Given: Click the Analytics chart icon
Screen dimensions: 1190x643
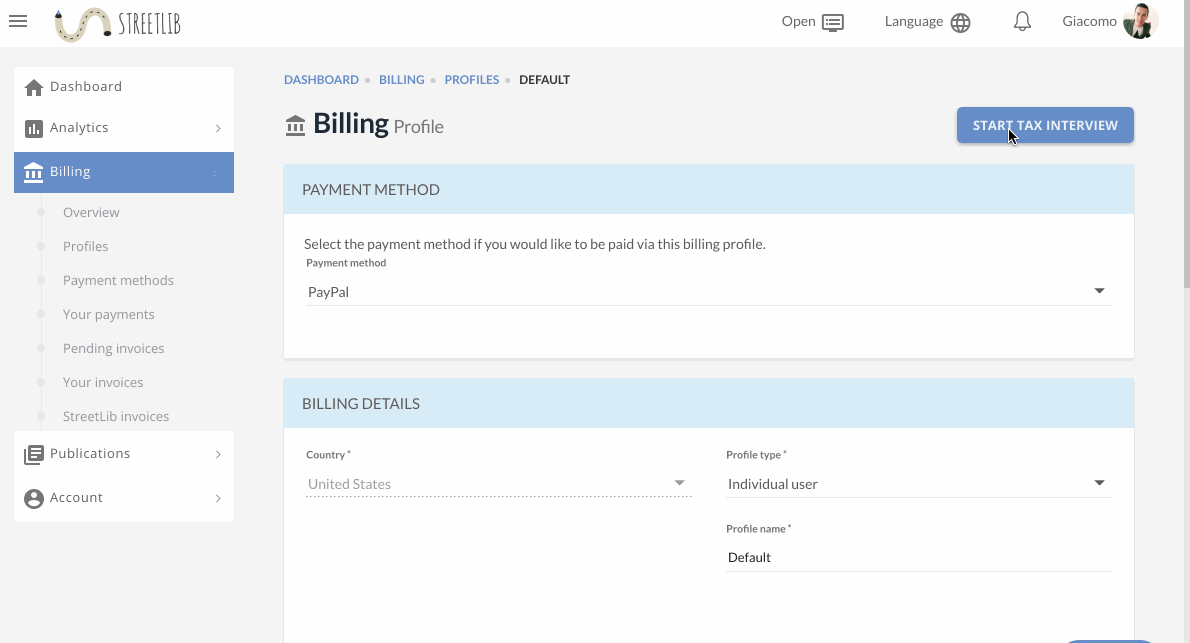Looking at the screenshot, I should point(33,128).
